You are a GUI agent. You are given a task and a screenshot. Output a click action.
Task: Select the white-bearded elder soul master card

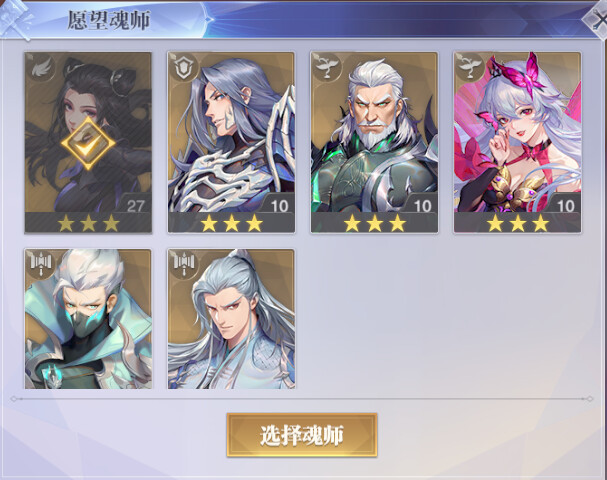[374, 142]
